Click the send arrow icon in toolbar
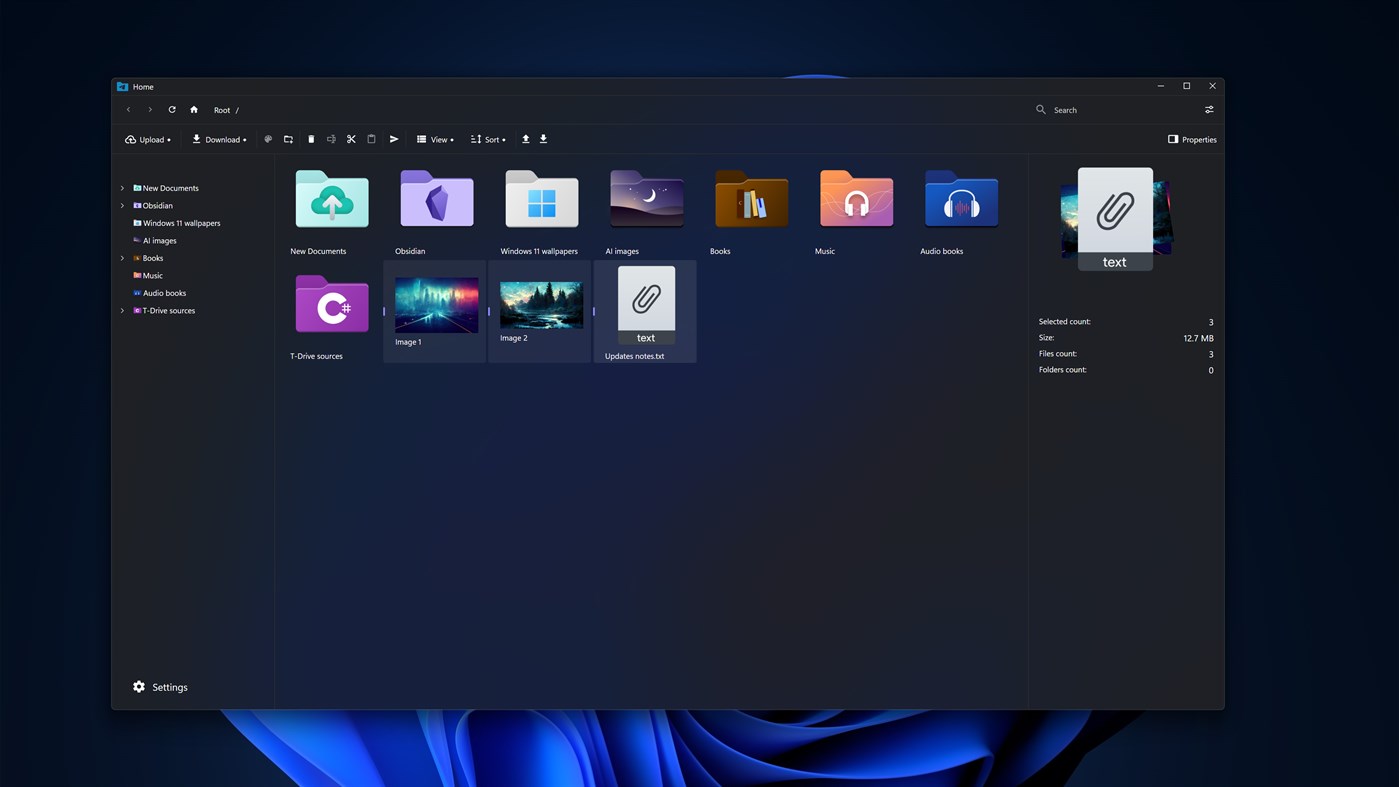Viewport: 1399px width, 787px height. (394, 139)
